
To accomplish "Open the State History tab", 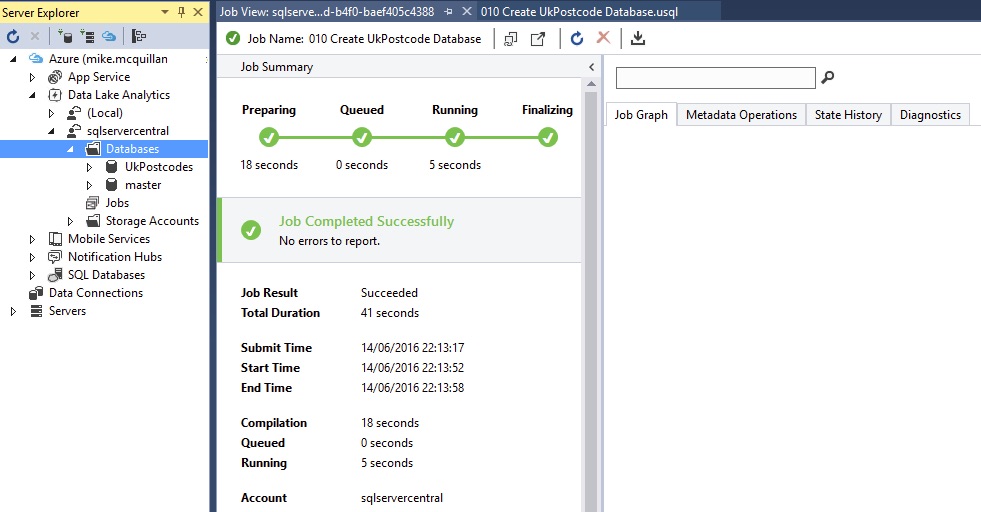I will 848,115.
